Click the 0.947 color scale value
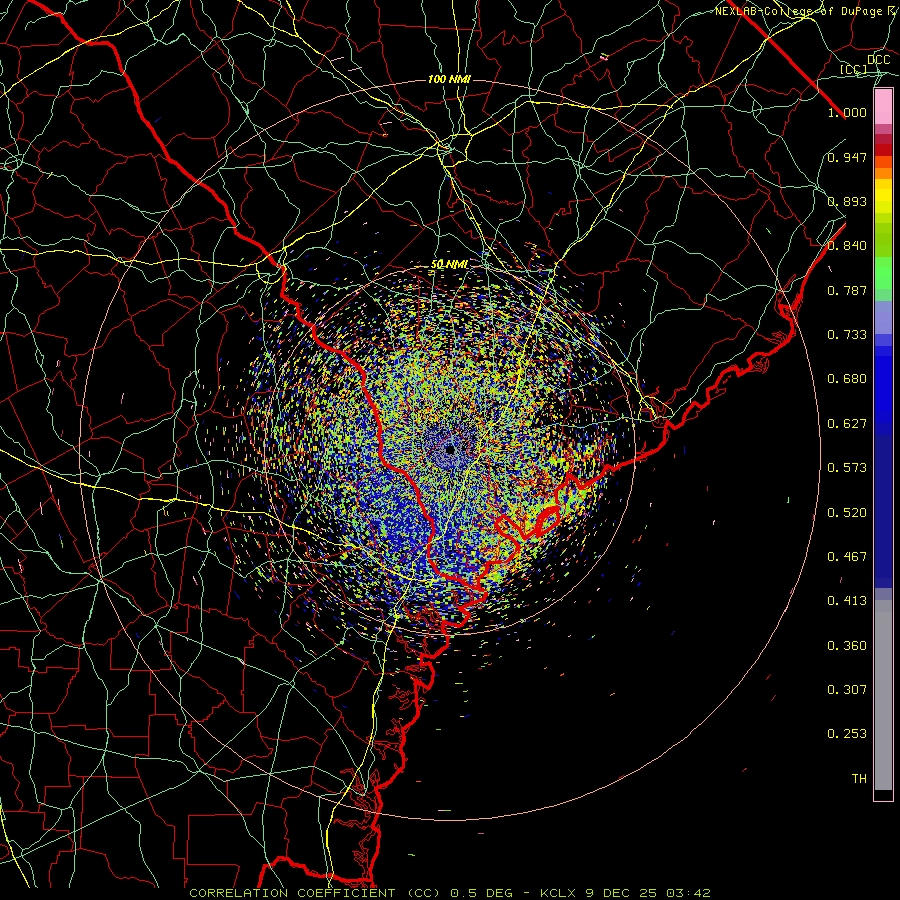Screen dimensions: 900x900 click(847, 157)
